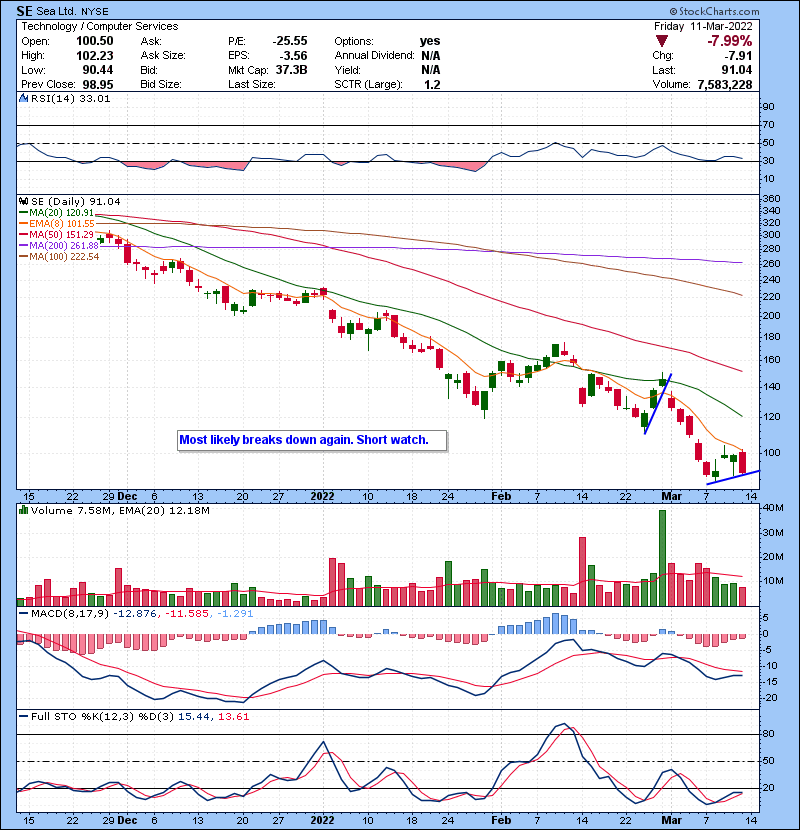Click the last red candlestick near 100

pos(742,462)
